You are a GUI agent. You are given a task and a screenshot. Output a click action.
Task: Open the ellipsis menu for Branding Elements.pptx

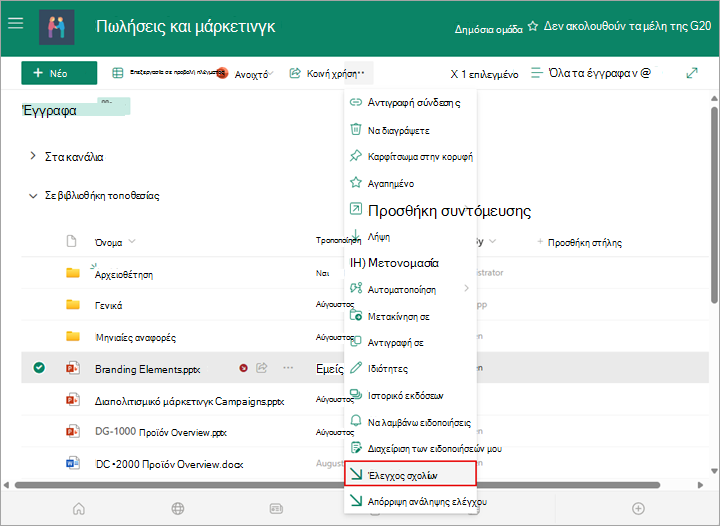[288, 368]
